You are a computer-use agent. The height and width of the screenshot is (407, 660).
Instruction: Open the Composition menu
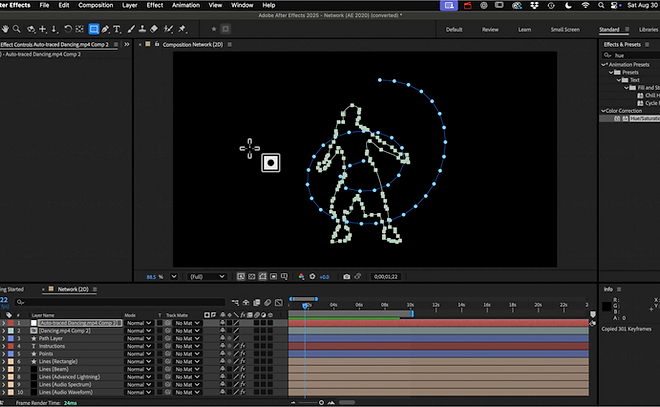pyautogui.click(x=95, y=5)
